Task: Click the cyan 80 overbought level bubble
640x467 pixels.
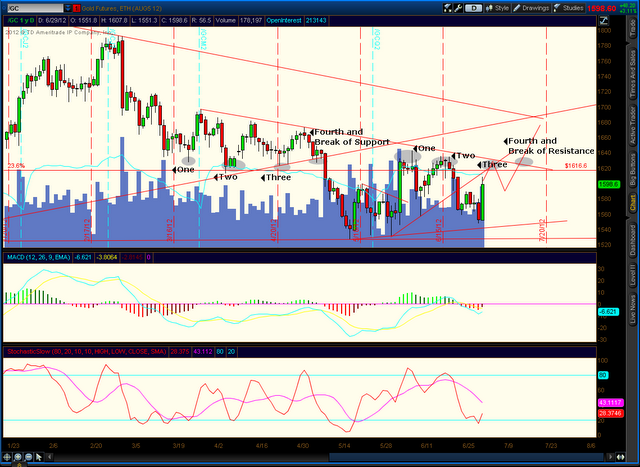Action: (x=603, y=375)
